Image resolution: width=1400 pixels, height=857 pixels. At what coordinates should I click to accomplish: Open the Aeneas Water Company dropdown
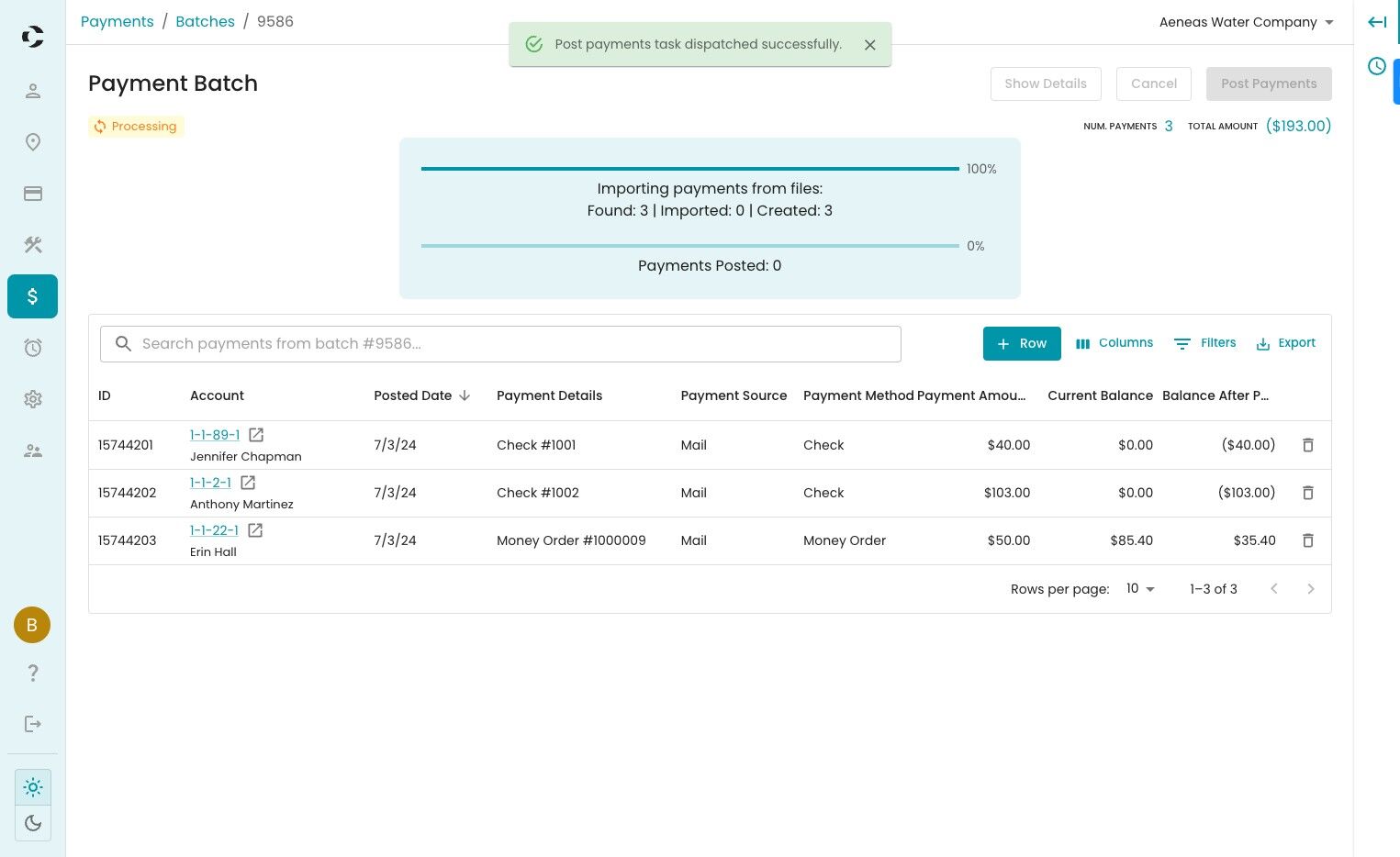click(x=1246, y=22)
